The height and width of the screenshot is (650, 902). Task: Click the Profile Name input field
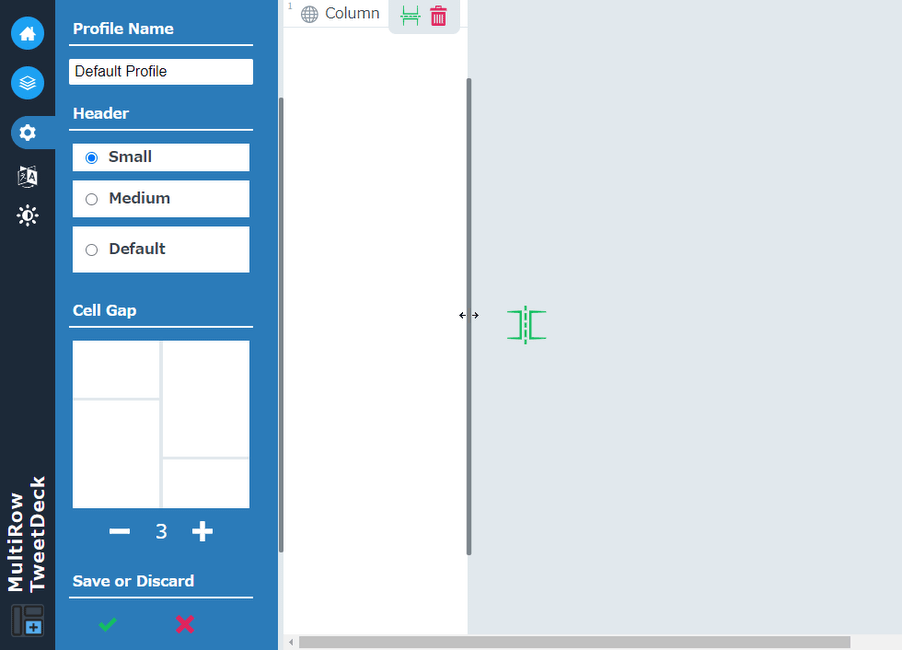161,71
